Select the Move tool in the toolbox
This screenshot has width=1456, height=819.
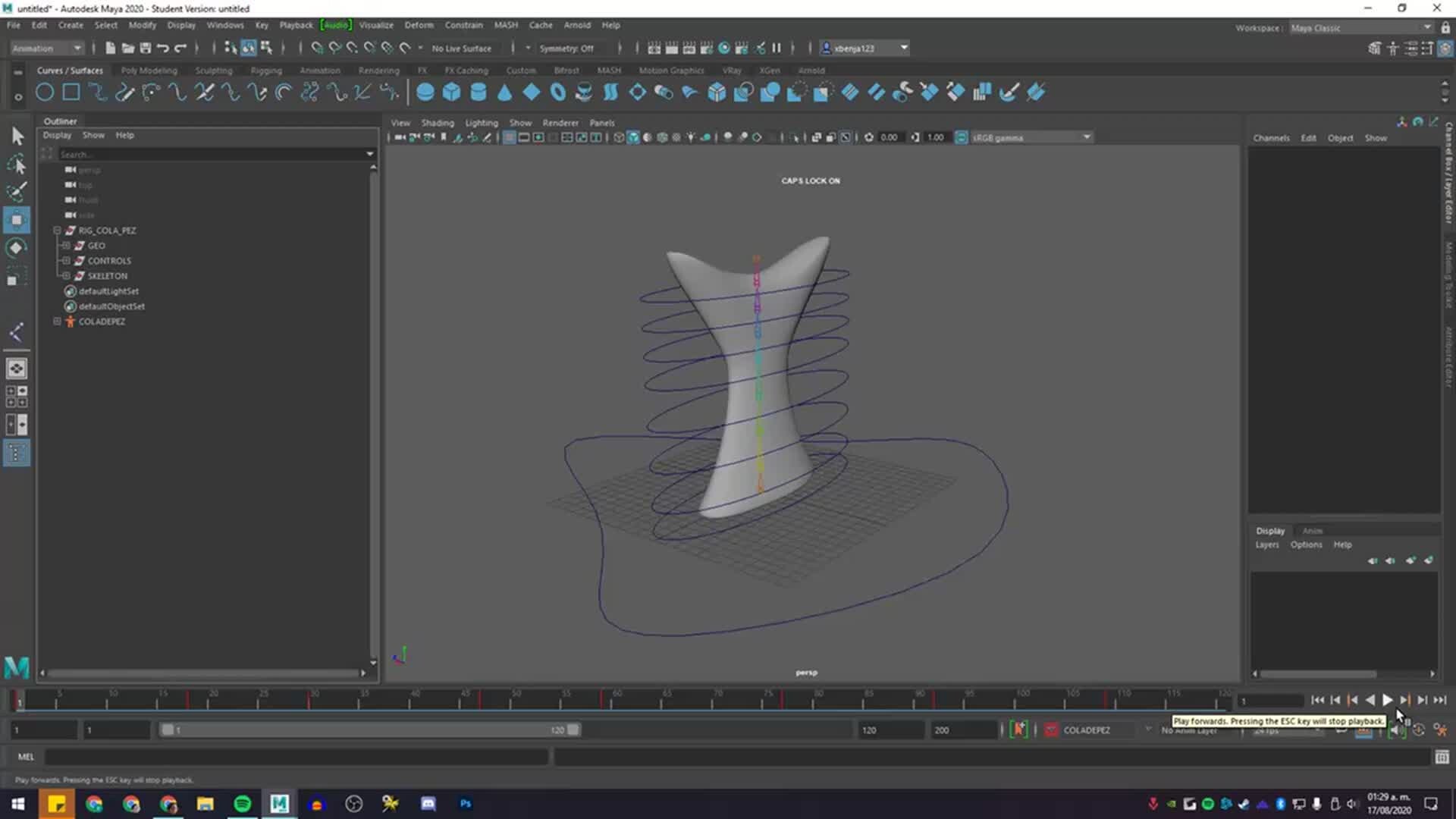[x=17, y=220]
